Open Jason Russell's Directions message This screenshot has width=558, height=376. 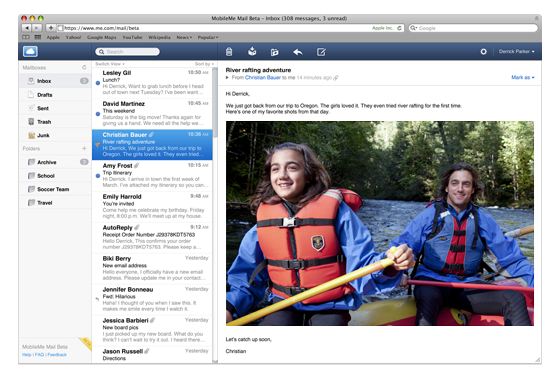(152, 355)
